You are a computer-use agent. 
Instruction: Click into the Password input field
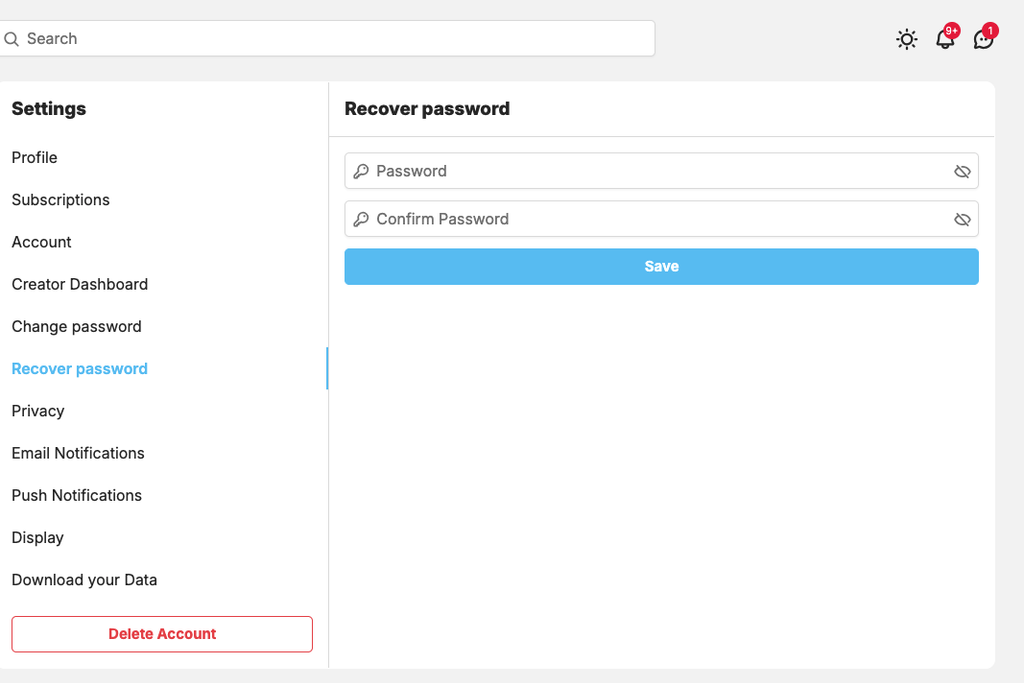coord(662,171)
